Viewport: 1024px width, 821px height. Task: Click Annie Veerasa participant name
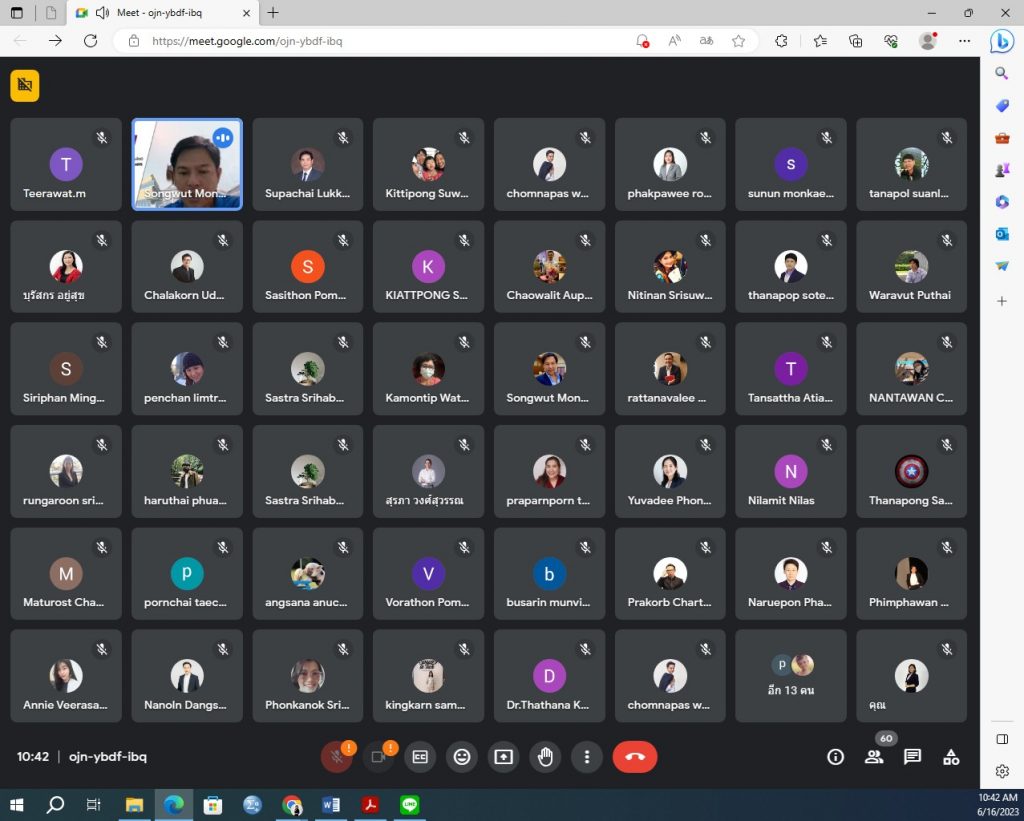[65, 705]
